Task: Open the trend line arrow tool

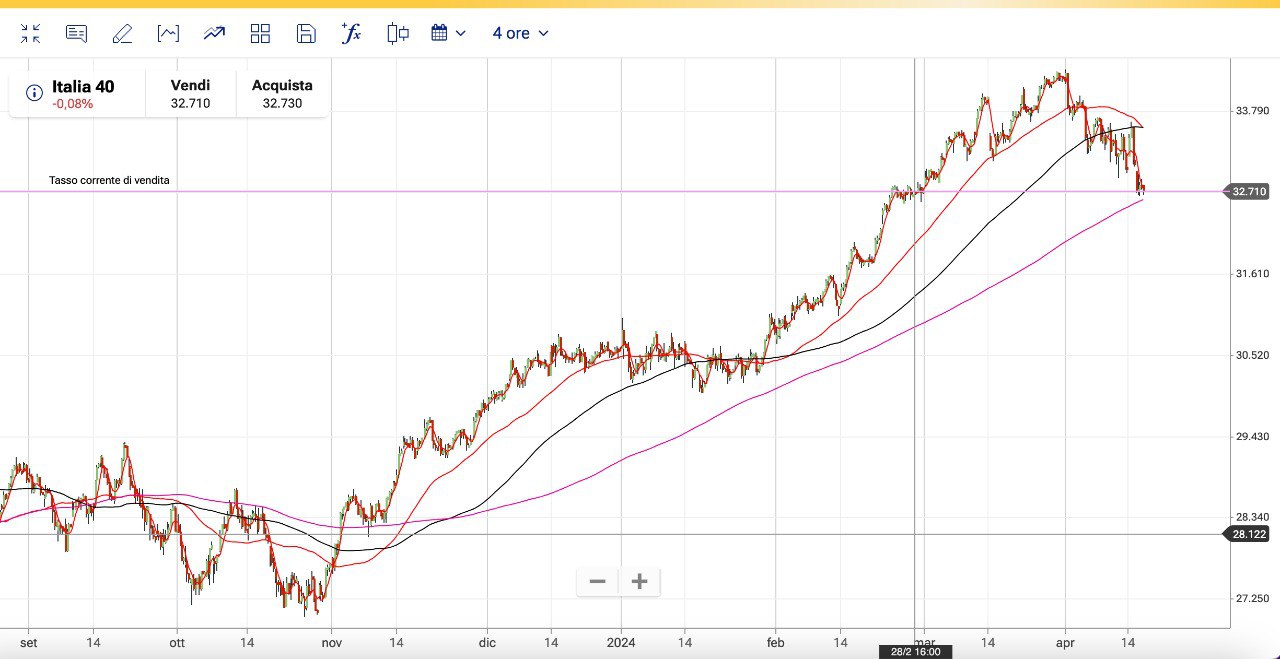Action: click(x=214, y=33)
